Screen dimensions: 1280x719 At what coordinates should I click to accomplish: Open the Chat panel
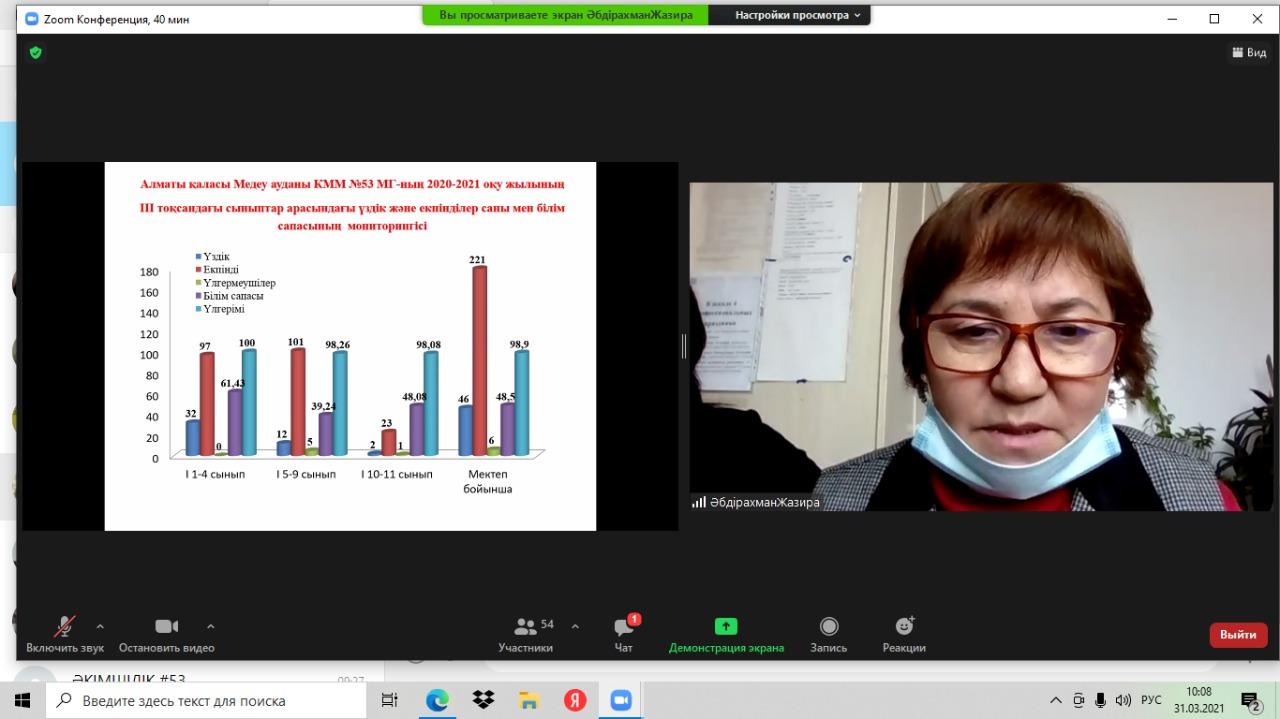(624, 634)
